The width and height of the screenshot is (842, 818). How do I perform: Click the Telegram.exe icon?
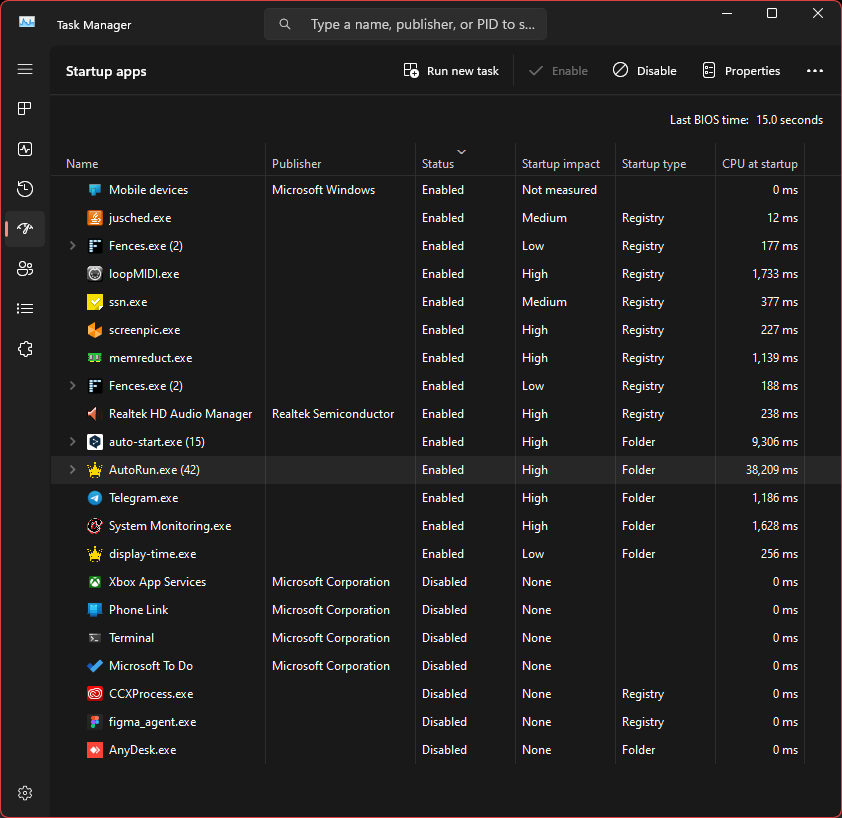[95, 498]
